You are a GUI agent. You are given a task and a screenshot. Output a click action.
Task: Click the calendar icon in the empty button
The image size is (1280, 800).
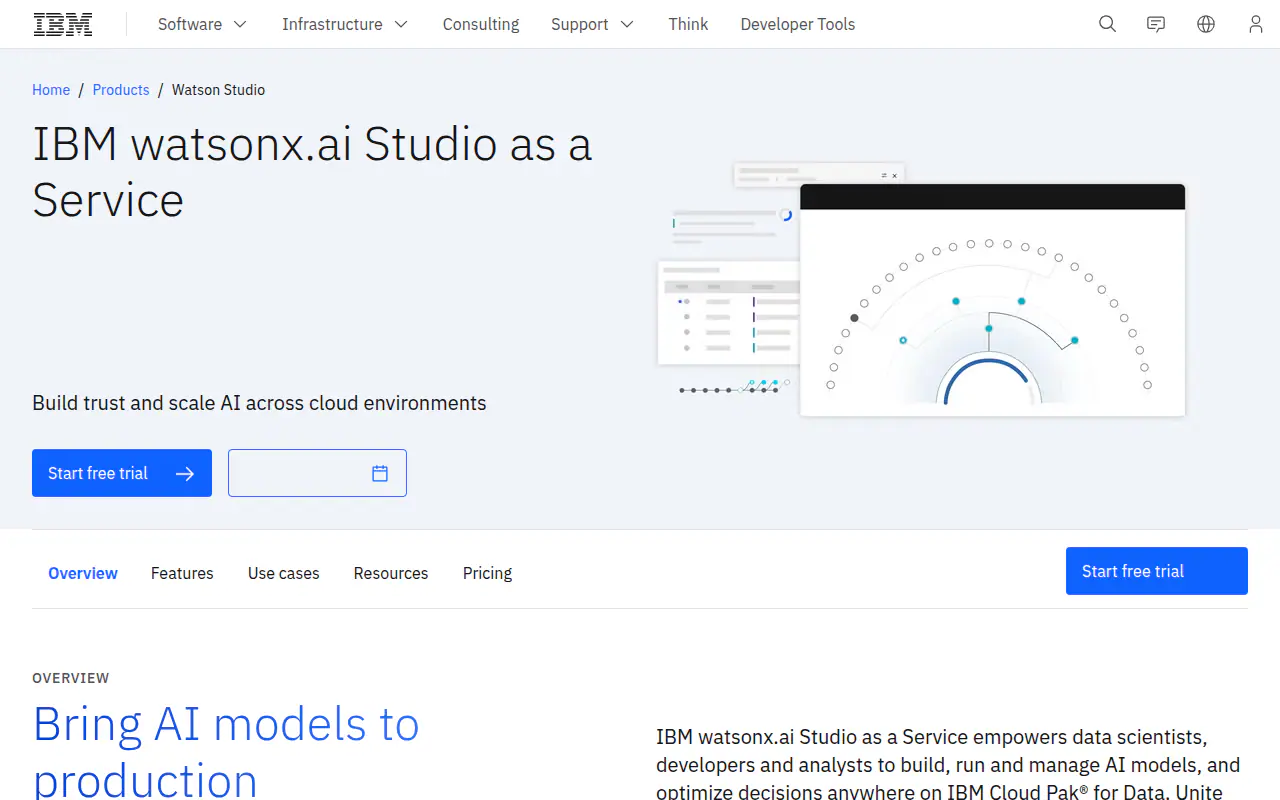380,473
